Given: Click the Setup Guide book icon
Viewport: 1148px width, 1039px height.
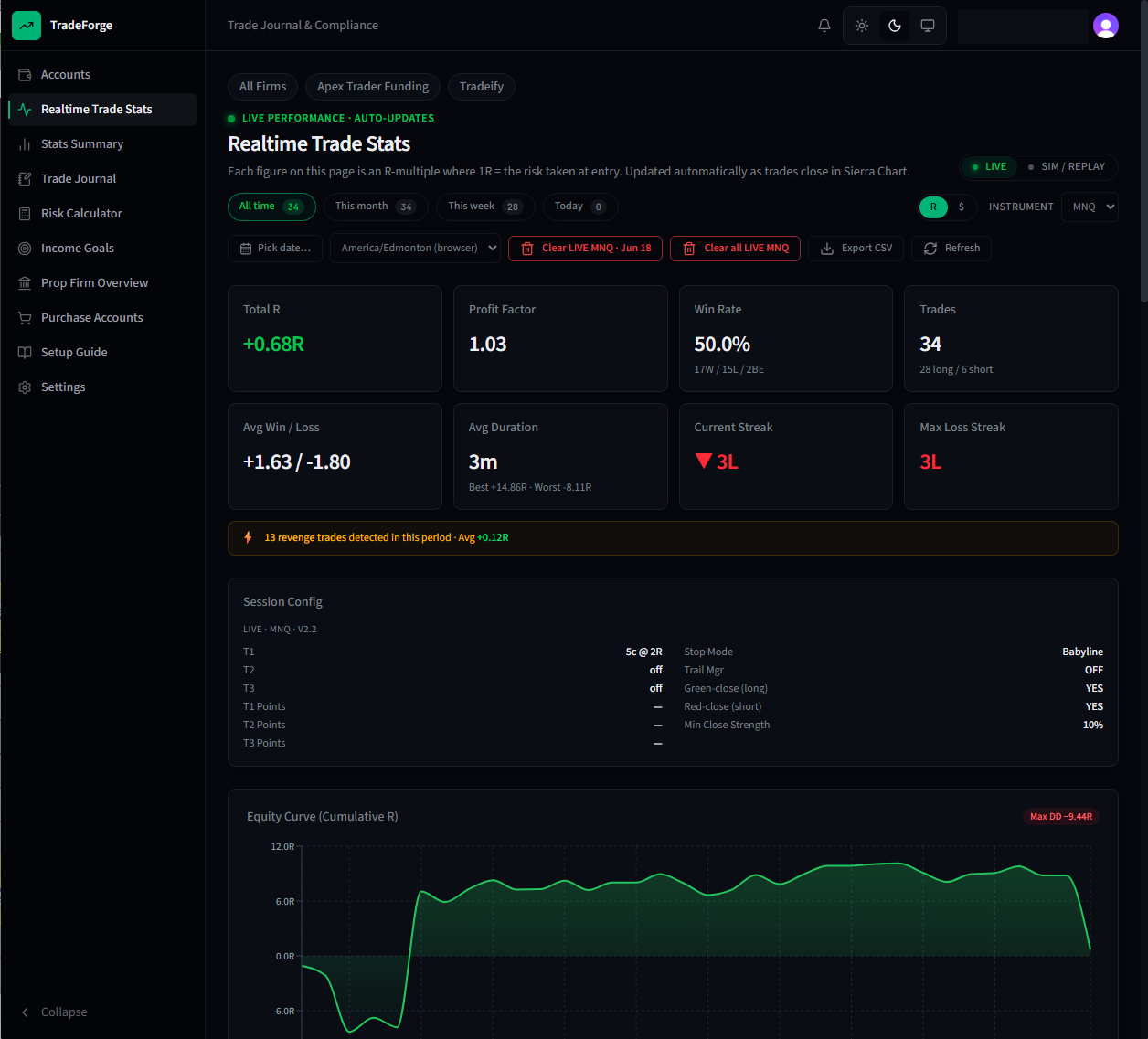Looking at the screenshot, I should coord(25,353).
